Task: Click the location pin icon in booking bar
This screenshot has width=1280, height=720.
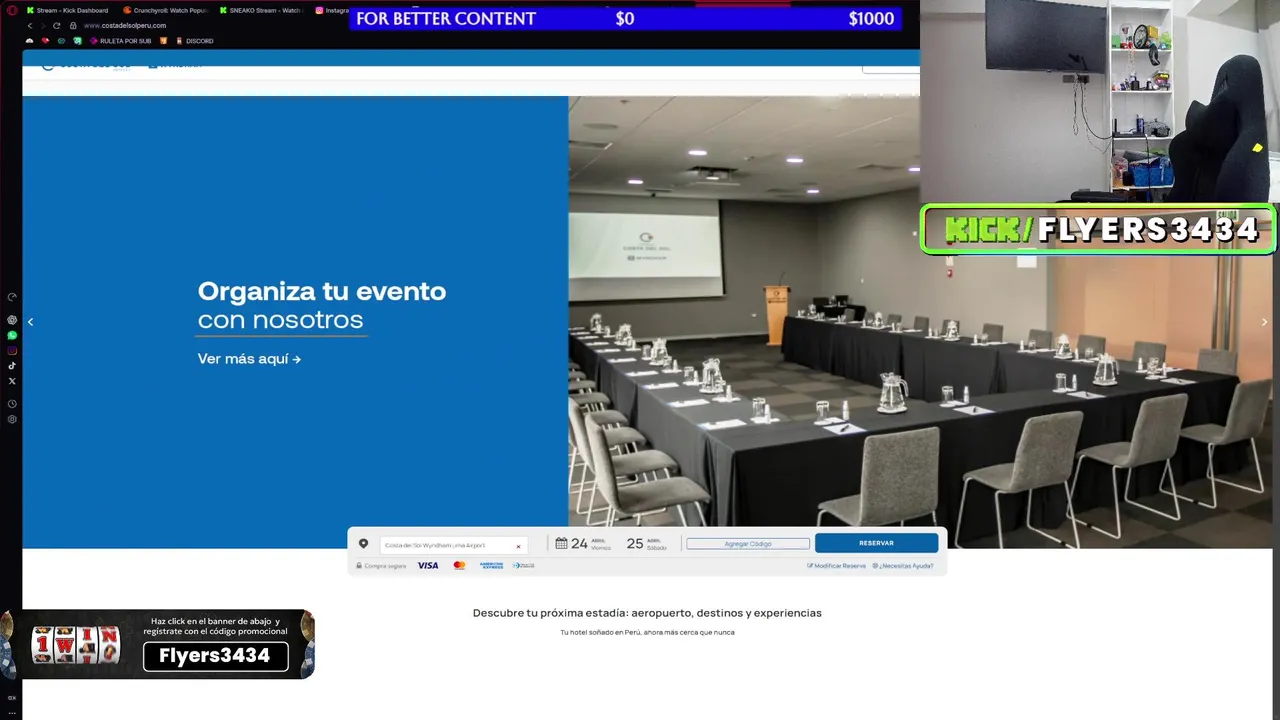Action: [363, 544]
